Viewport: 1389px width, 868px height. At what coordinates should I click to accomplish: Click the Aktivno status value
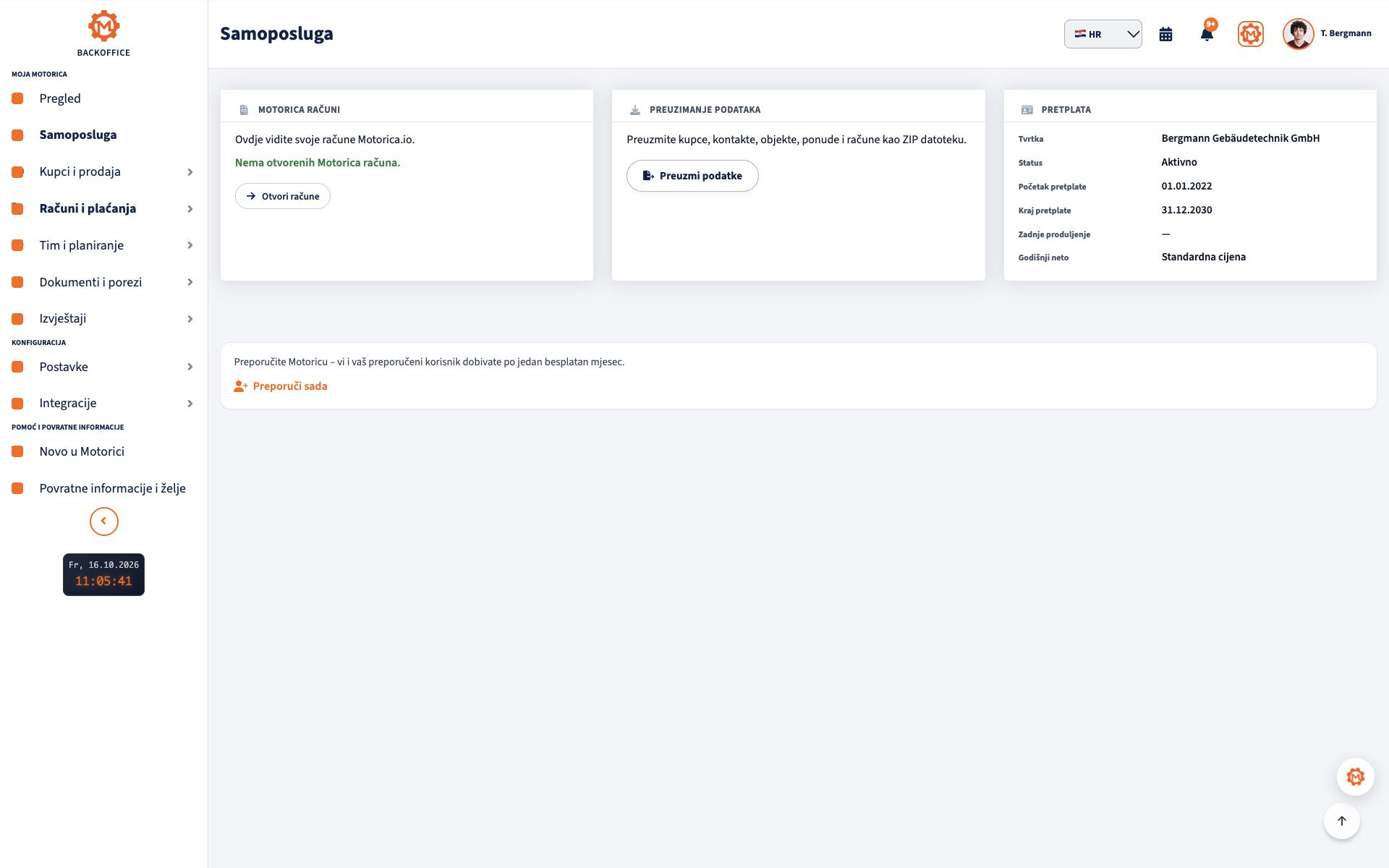click(x=1178, y=162)
